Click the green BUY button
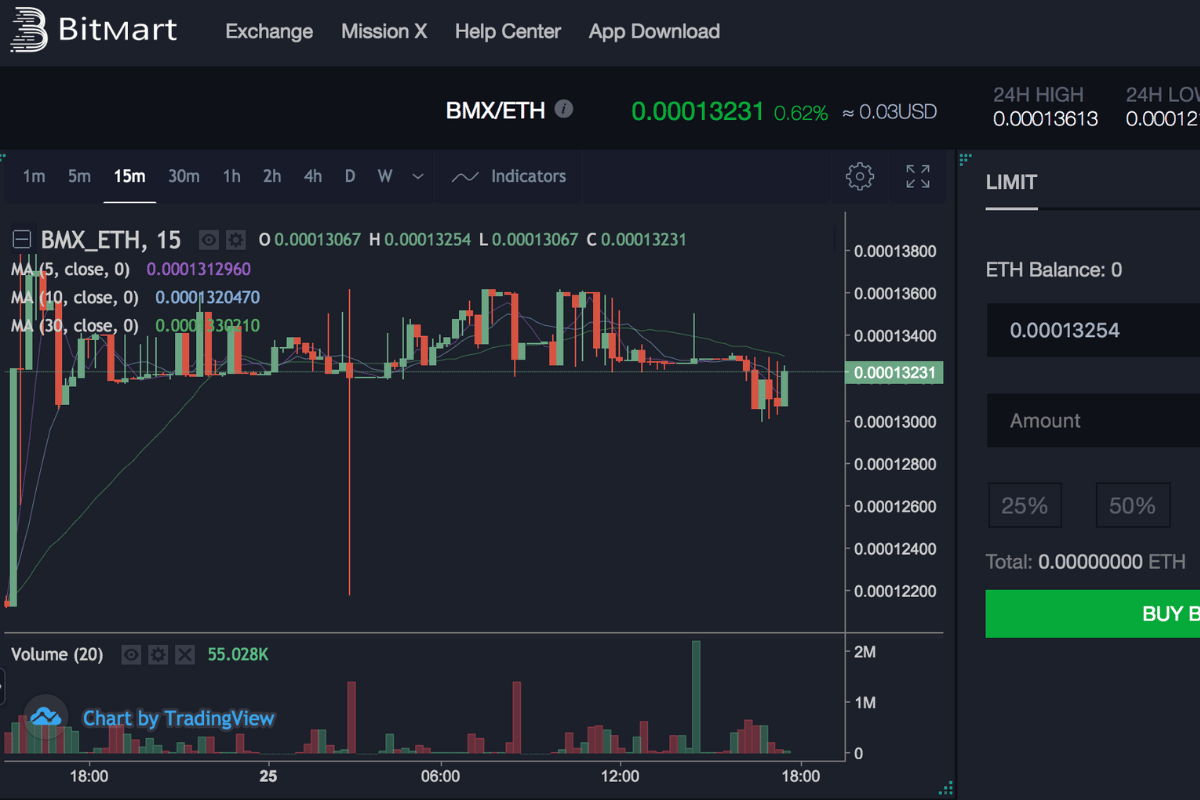The image size is (1200, 800). 1093,614
